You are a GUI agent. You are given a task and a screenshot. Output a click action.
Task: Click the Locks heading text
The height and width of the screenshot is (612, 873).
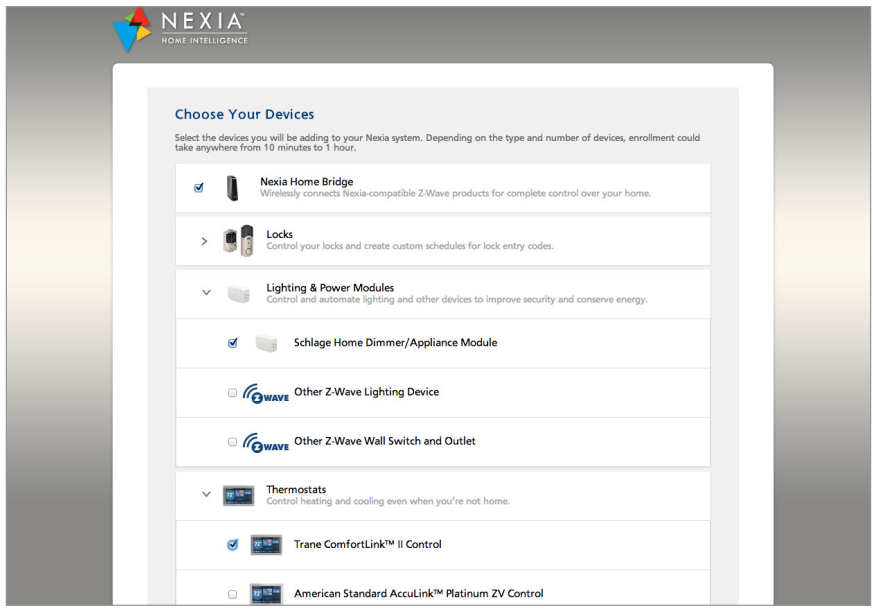click(279, 234)
